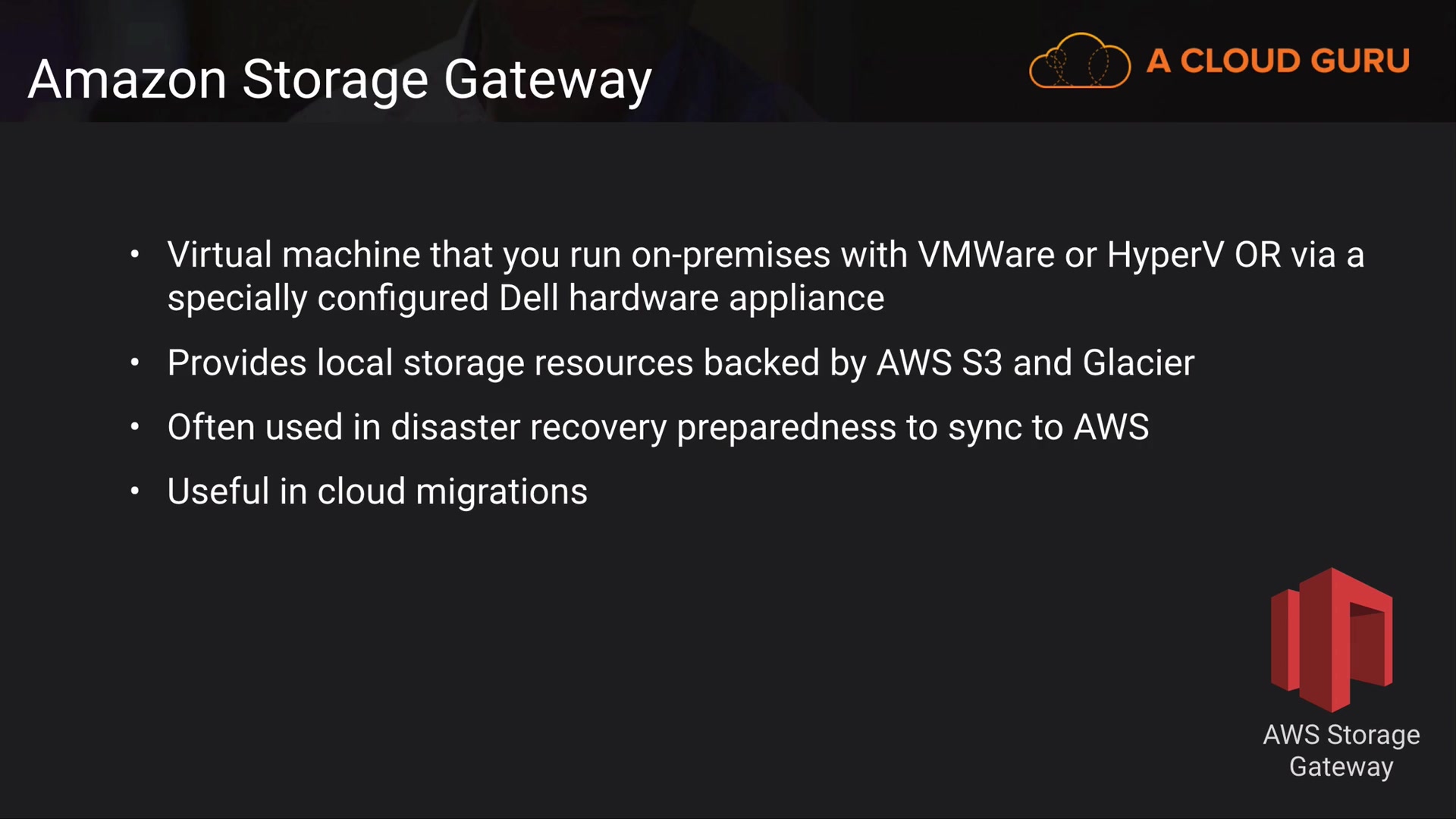Click the bullet dot before "Useful in cloud migrations"
The width and height of the screenshot is (1456, 819).
(x=135, y=492)
